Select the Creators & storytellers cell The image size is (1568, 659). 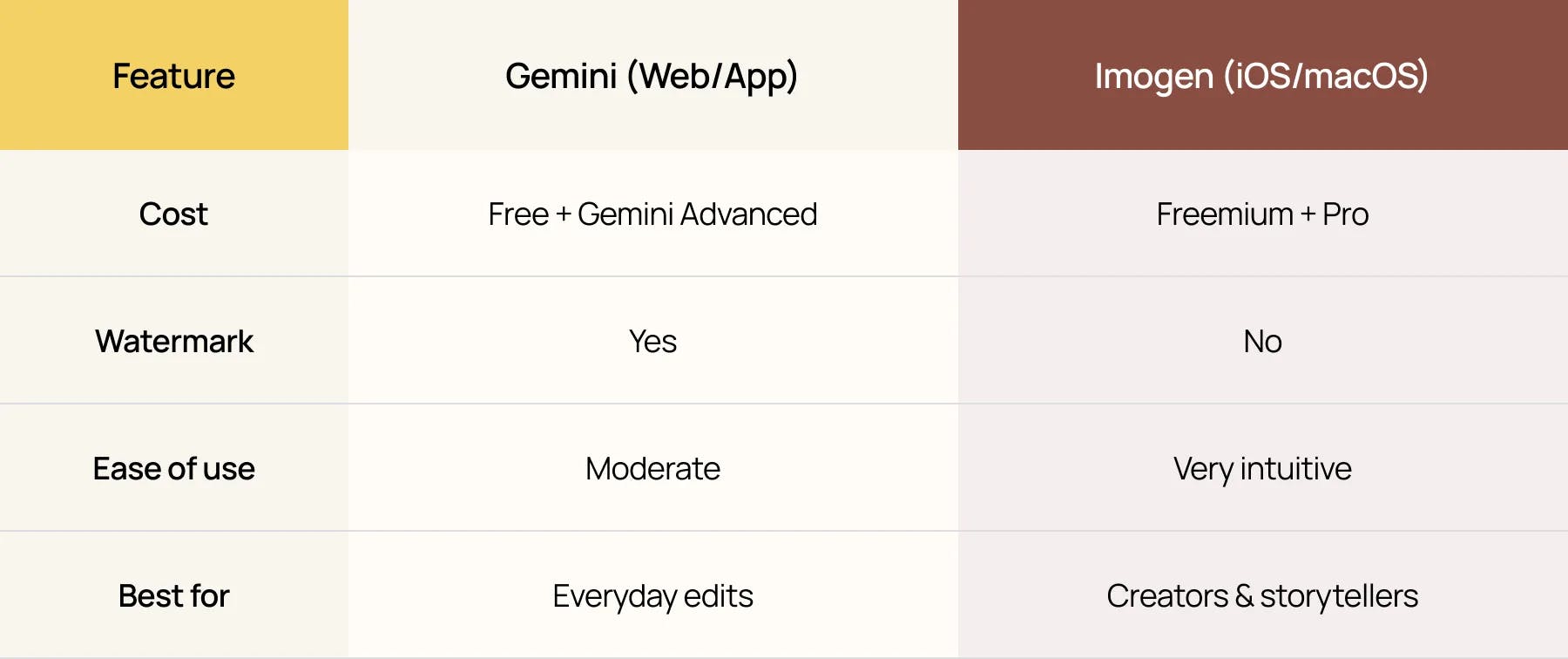tap(1262, 596)
